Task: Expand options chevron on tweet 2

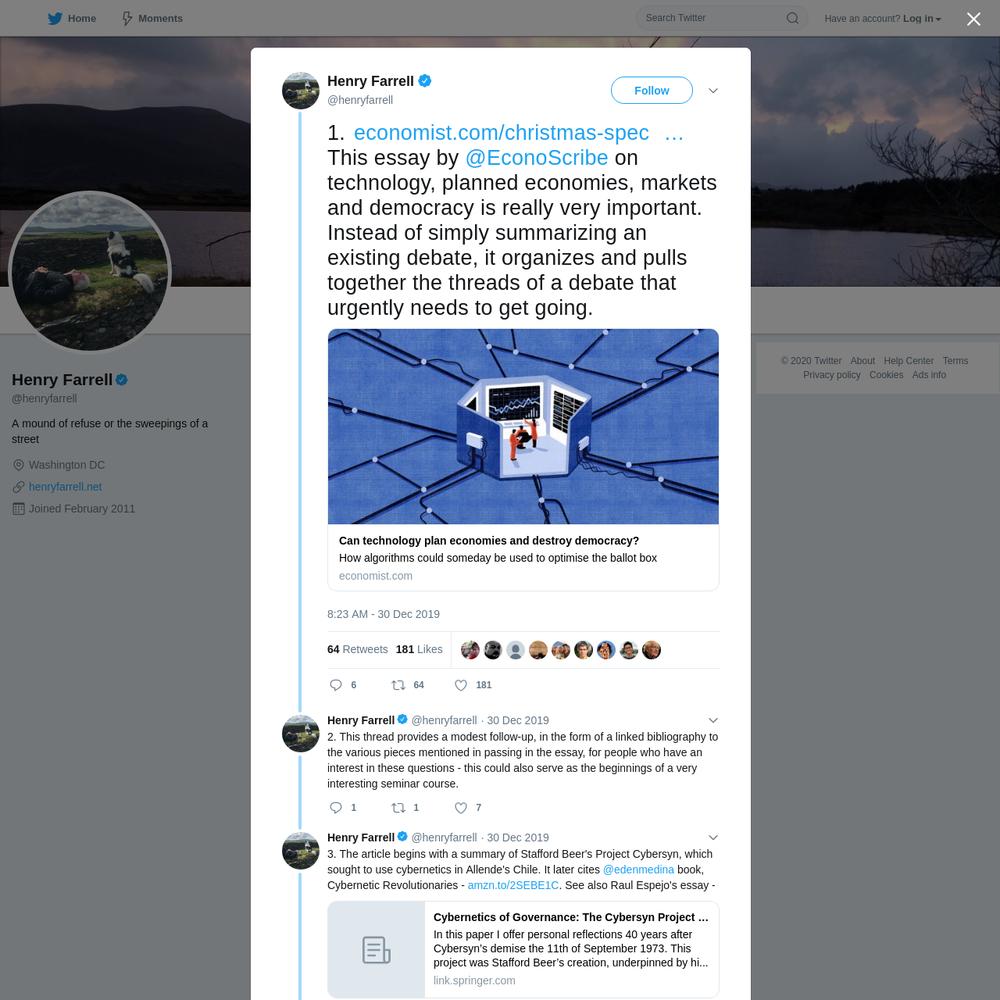Action: [713, 720]
